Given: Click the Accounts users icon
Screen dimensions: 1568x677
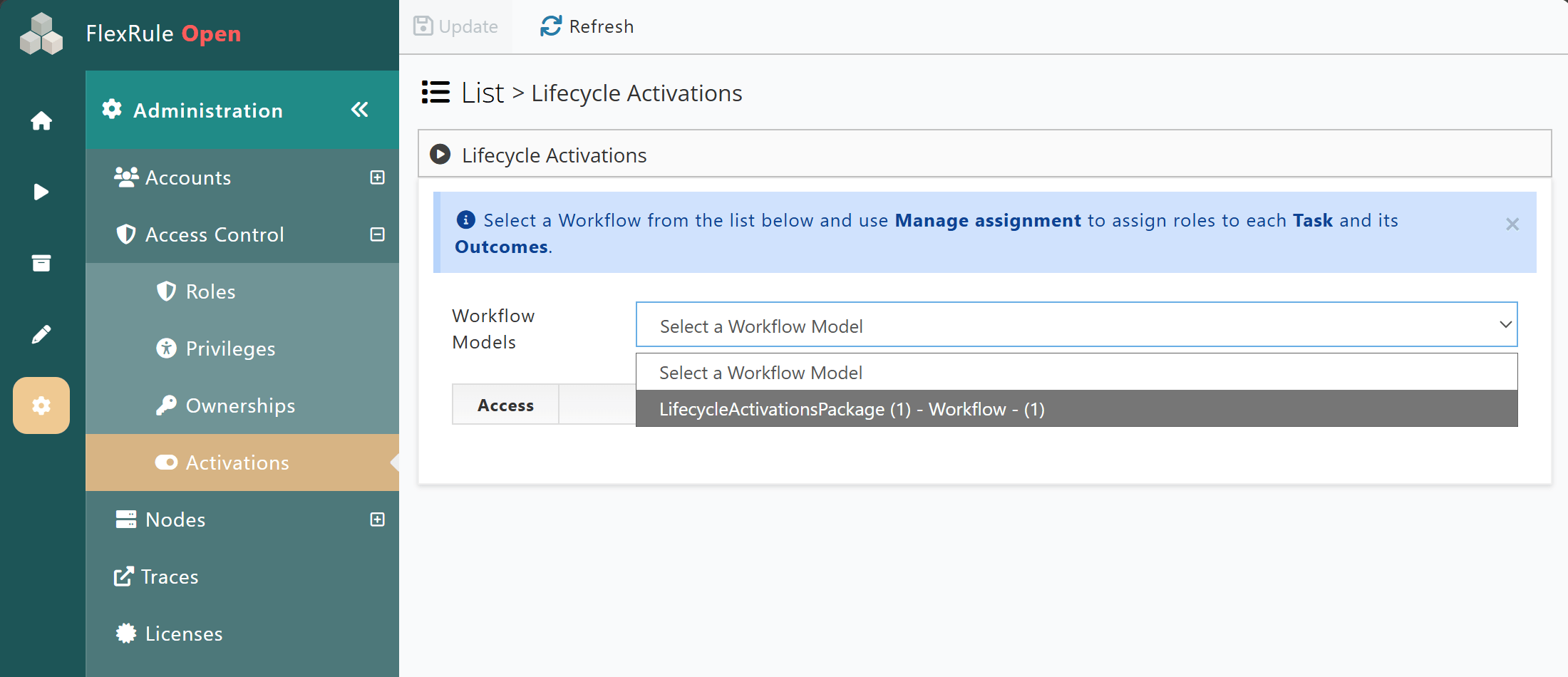Looking at the screenshot, I should click(126, 177).
